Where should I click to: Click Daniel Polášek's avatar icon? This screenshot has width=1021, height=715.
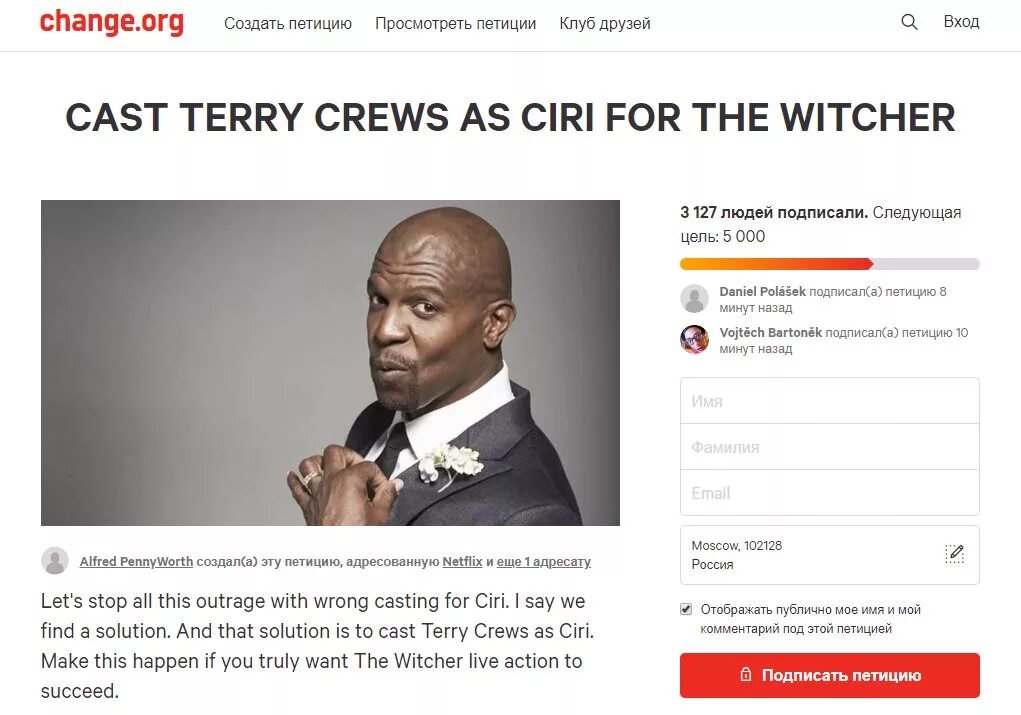[x=694, y=299]
